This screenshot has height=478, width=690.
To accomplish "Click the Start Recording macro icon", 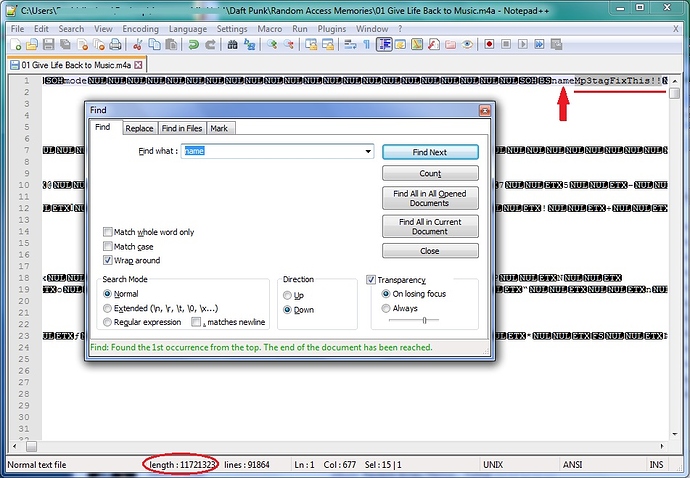I will pyautogui.click(x=489, y=44).
